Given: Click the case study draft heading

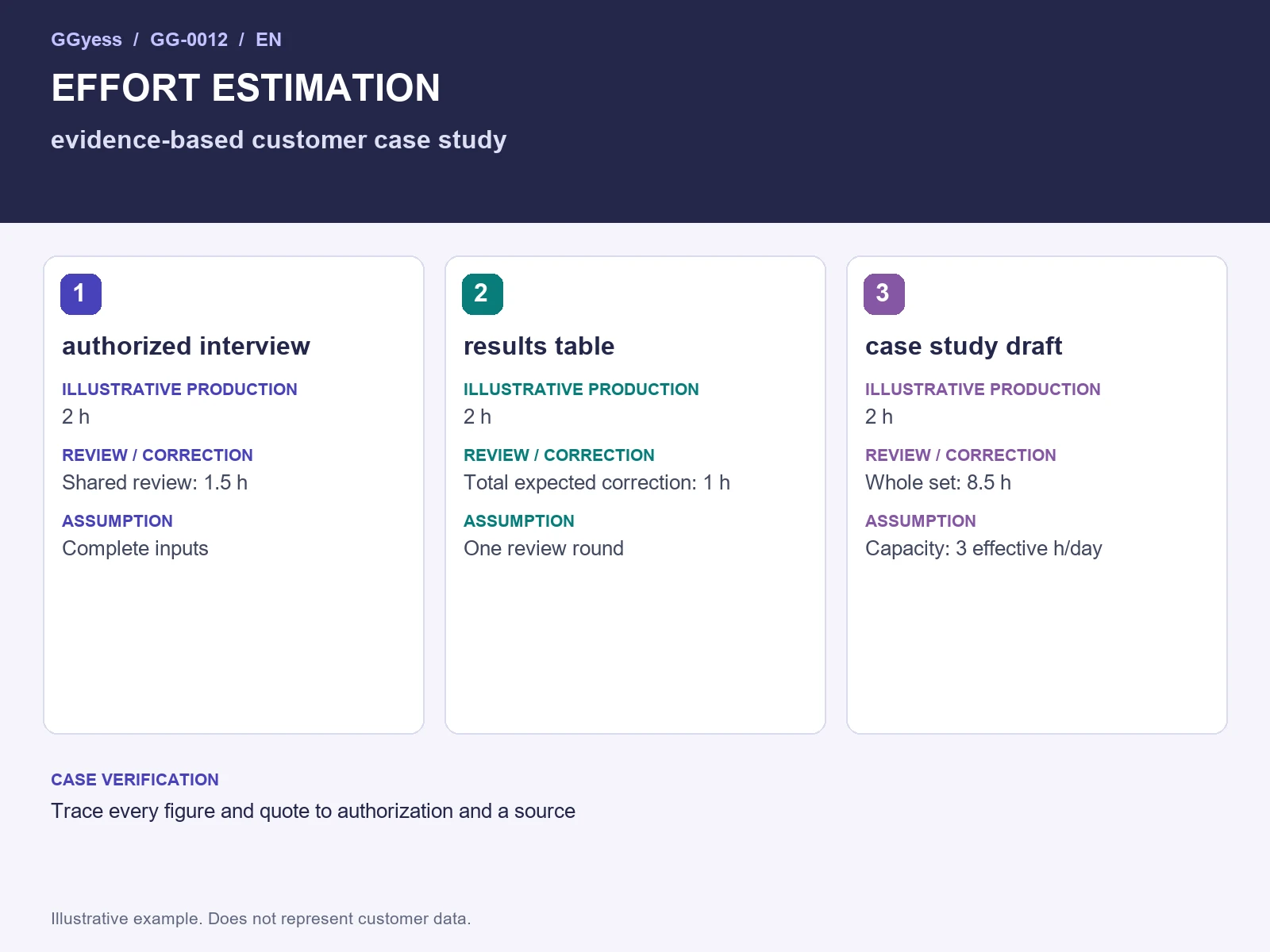Looking at the screenshot, I should [964, 346].
